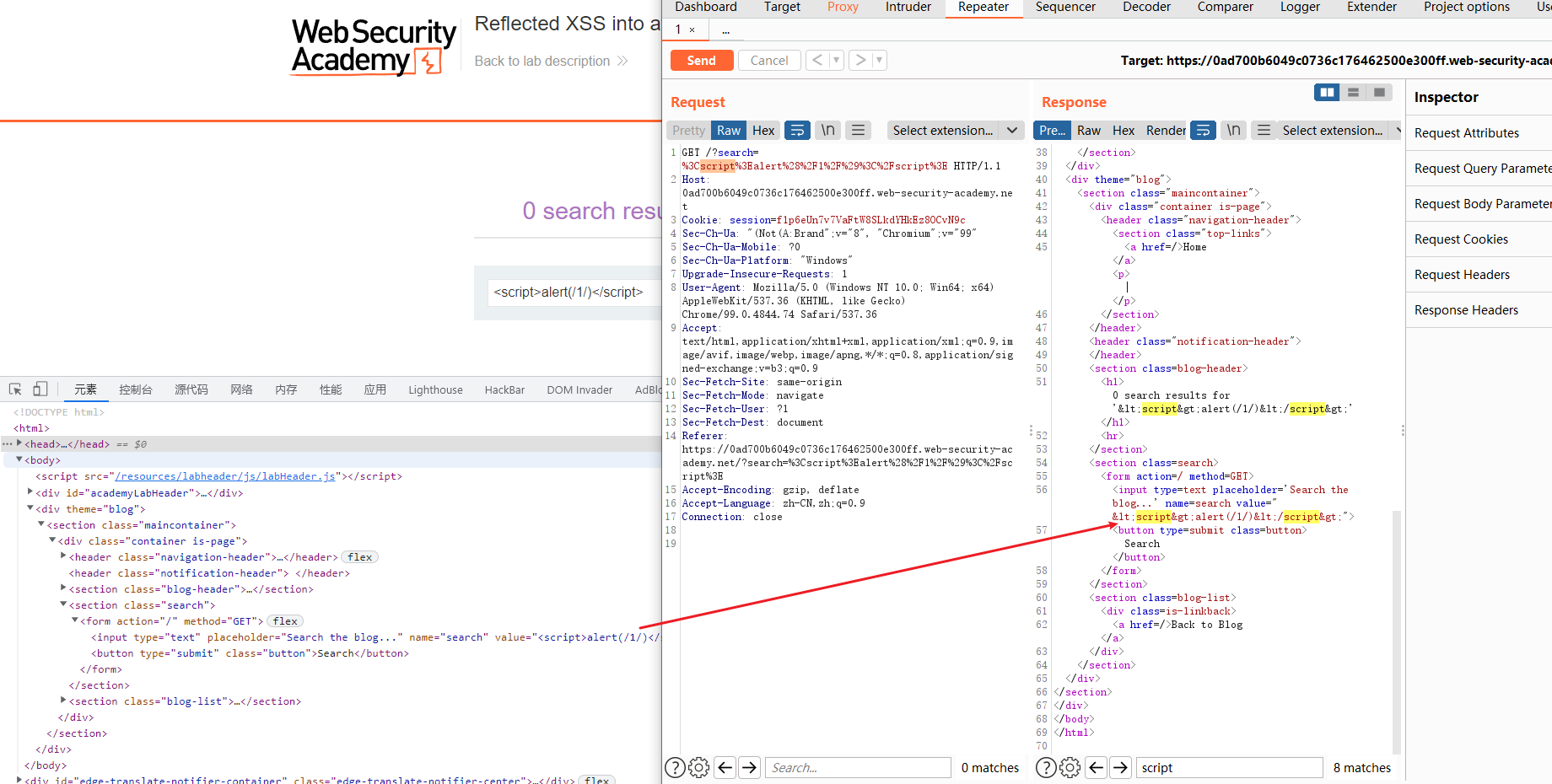Switch Response view to Raw

(1089, 130)
